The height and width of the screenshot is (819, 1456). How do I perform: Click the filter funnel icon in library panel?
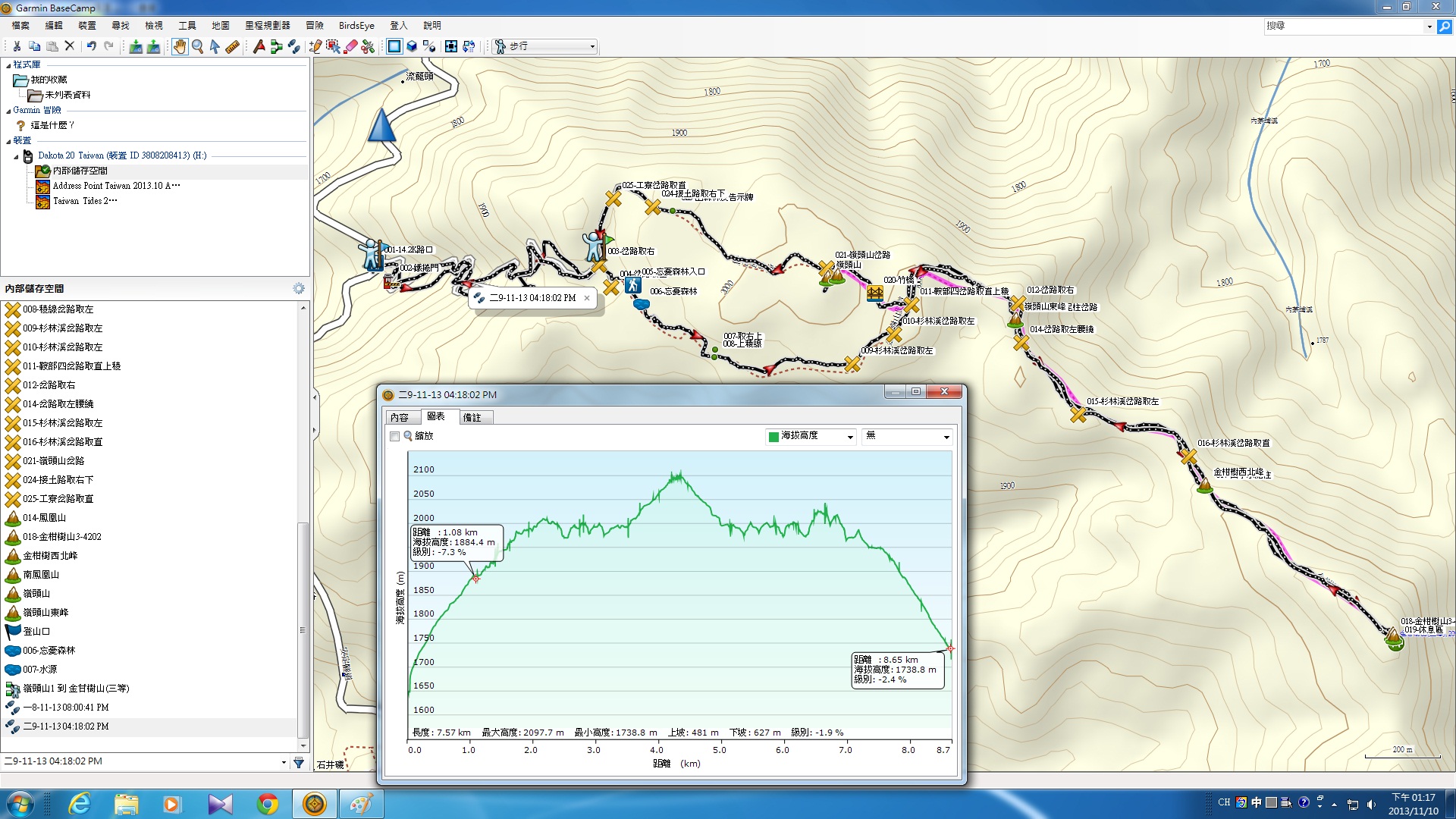(x=299, y=762)
